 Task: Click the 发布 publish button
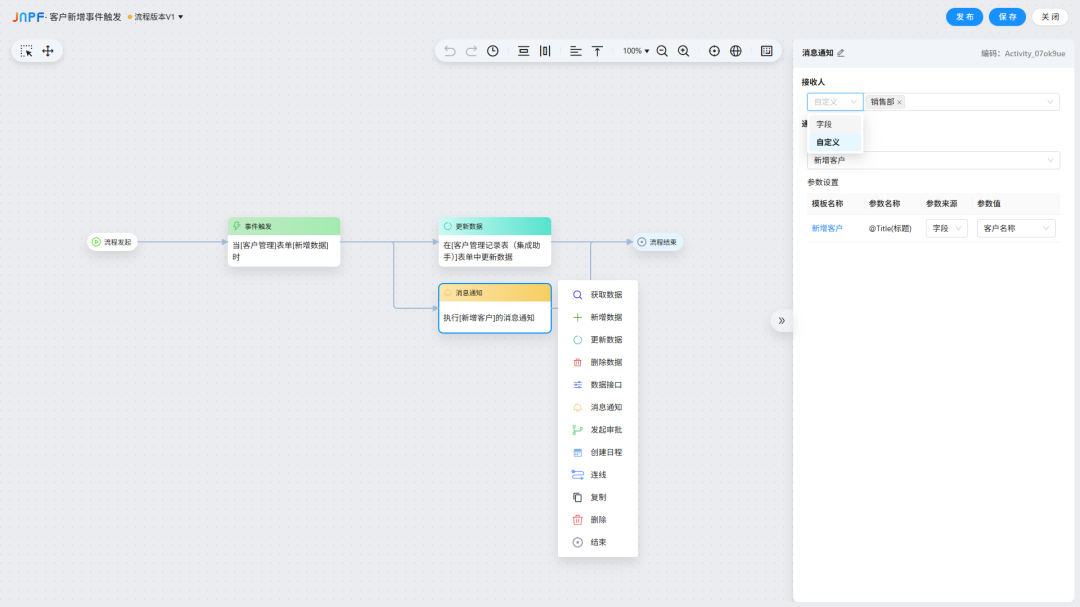[964, 17]
